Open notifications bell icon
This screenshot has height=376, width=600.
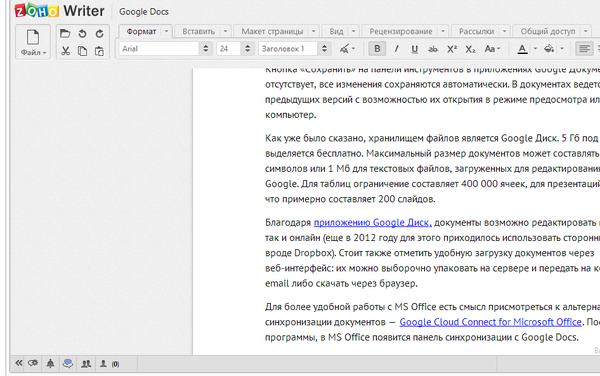click(x=50, y=363)
